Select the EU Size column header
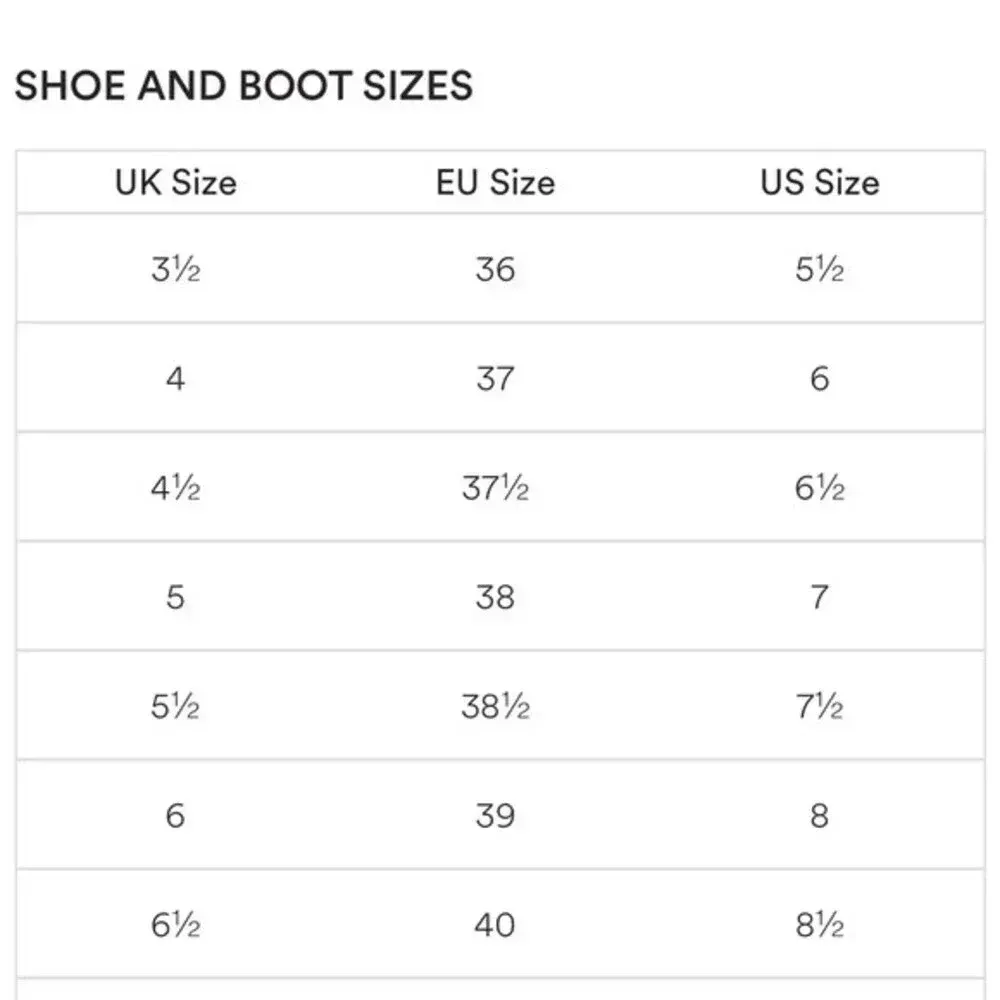Screen dimensions: 1000x1000 pos(495,183)
